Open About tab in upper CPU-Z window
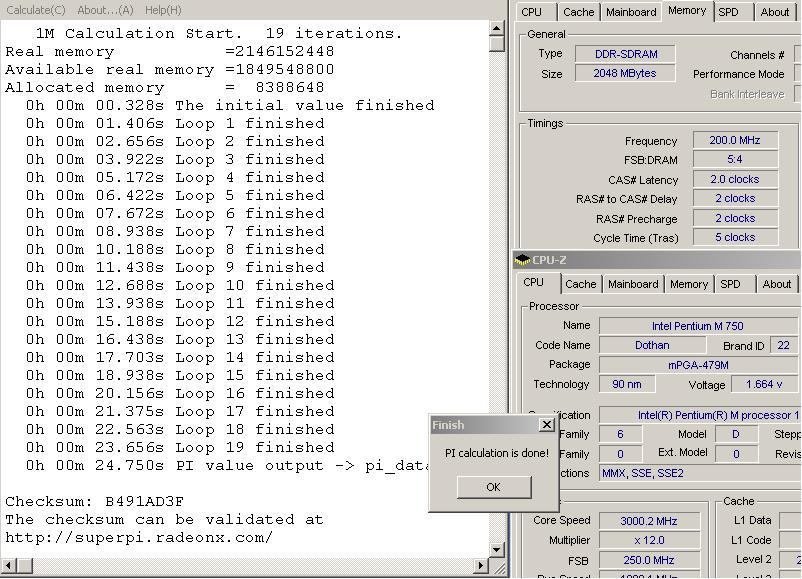Image resolution: width=802 pixels, height=579 pixels. pyautogui.click(x=774, y=12)
